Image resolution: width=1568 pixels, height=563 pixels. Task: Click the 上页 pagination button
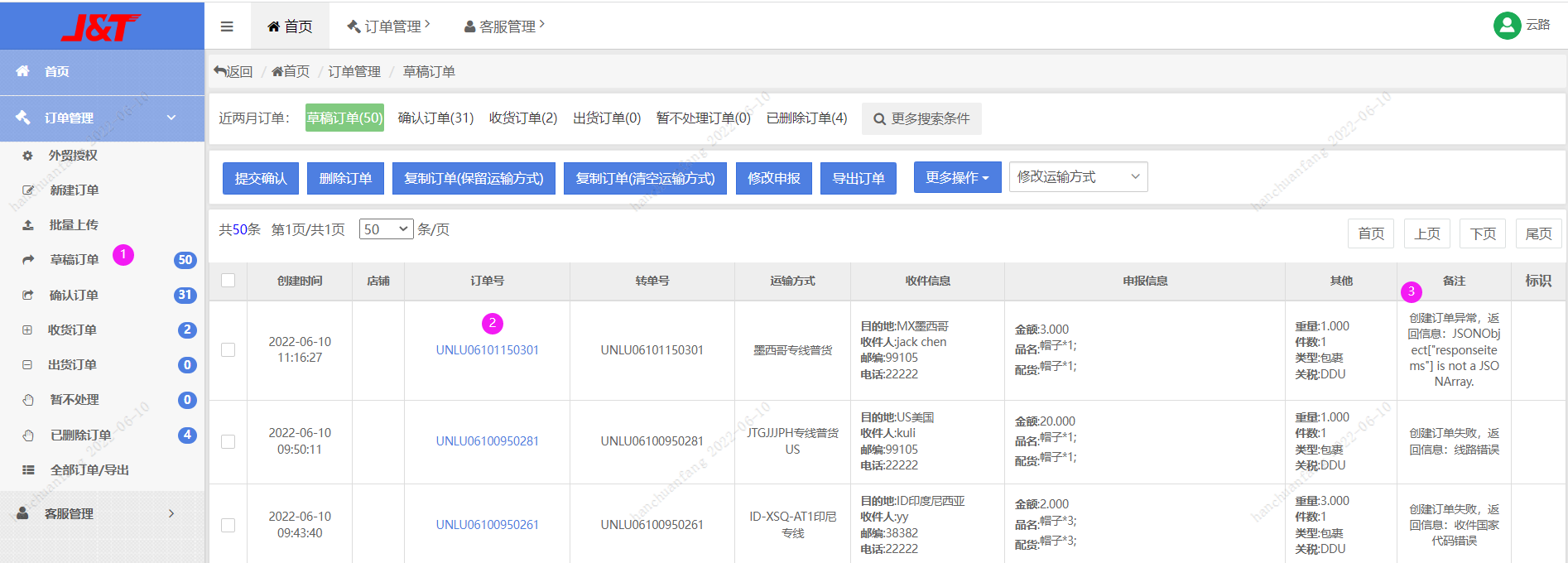pyautogui.click(x=1427, y=233)
